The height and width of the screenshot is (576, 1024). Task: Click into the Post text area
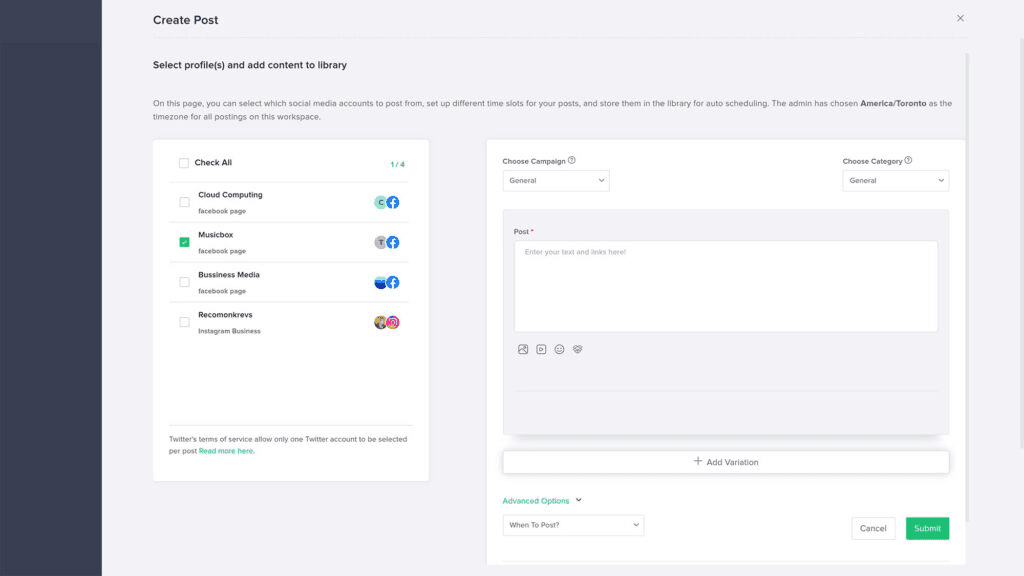pyautogui.click(x=726, y=286)
